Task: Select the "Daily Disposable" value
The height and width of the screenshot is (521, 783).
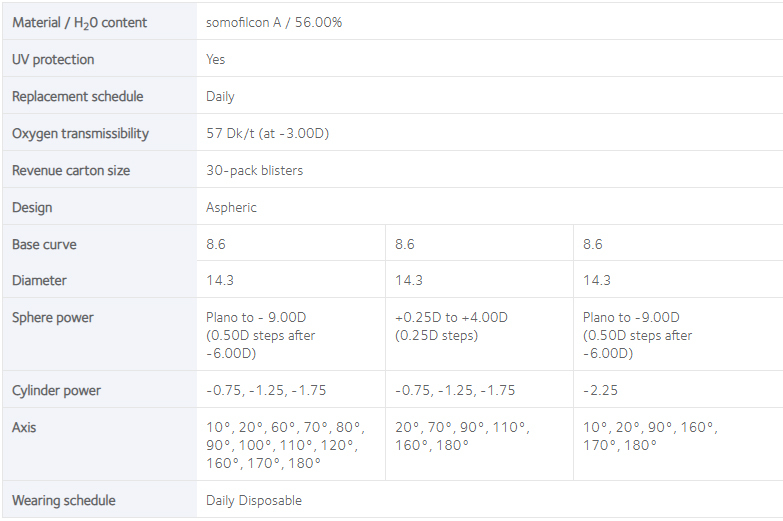Action: coord(254,500)
